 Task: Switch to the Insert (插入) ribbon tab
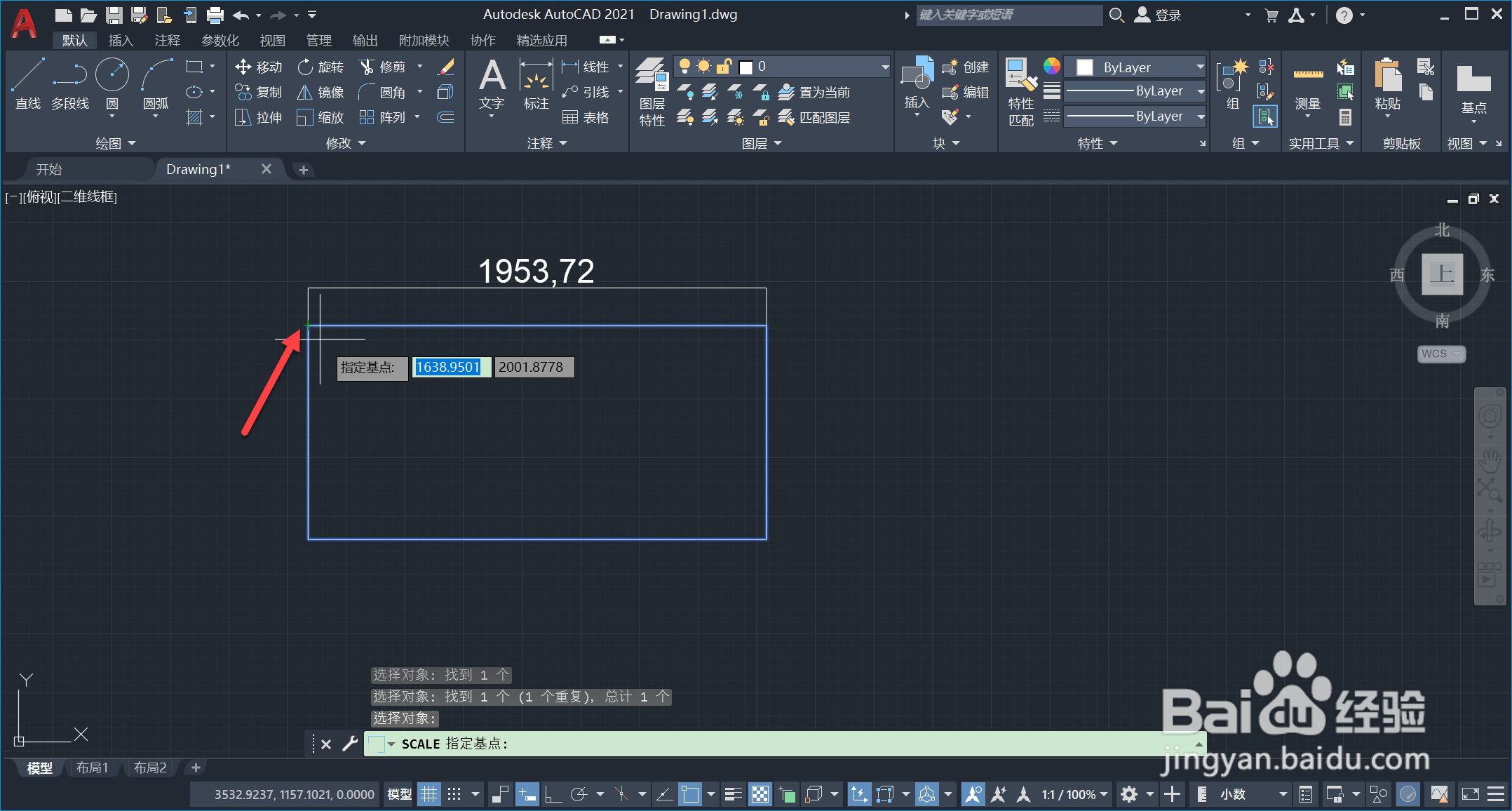[x=121, y=41]
